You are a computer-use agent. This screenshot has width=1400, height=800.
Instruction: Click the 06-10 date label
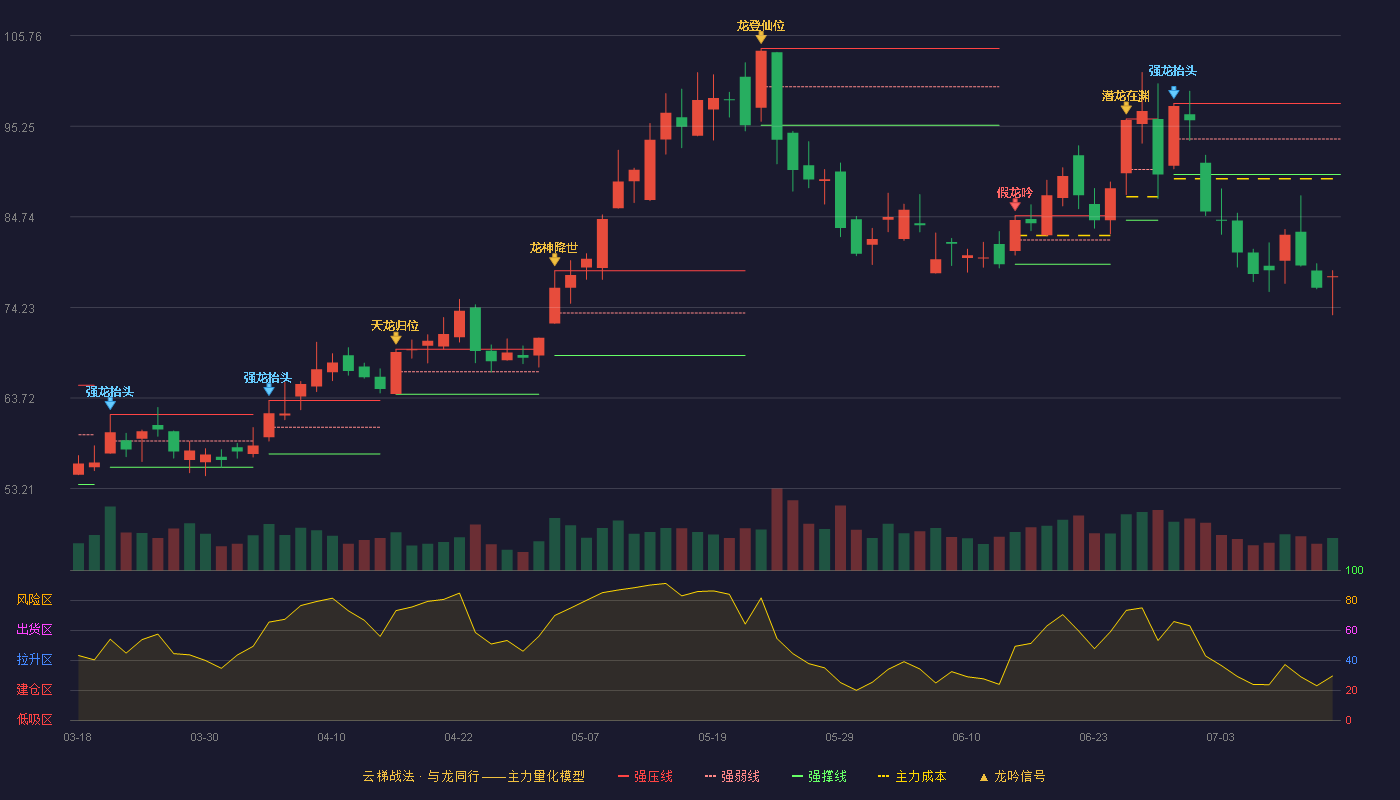pyautogui.click(x=966, y=737)
